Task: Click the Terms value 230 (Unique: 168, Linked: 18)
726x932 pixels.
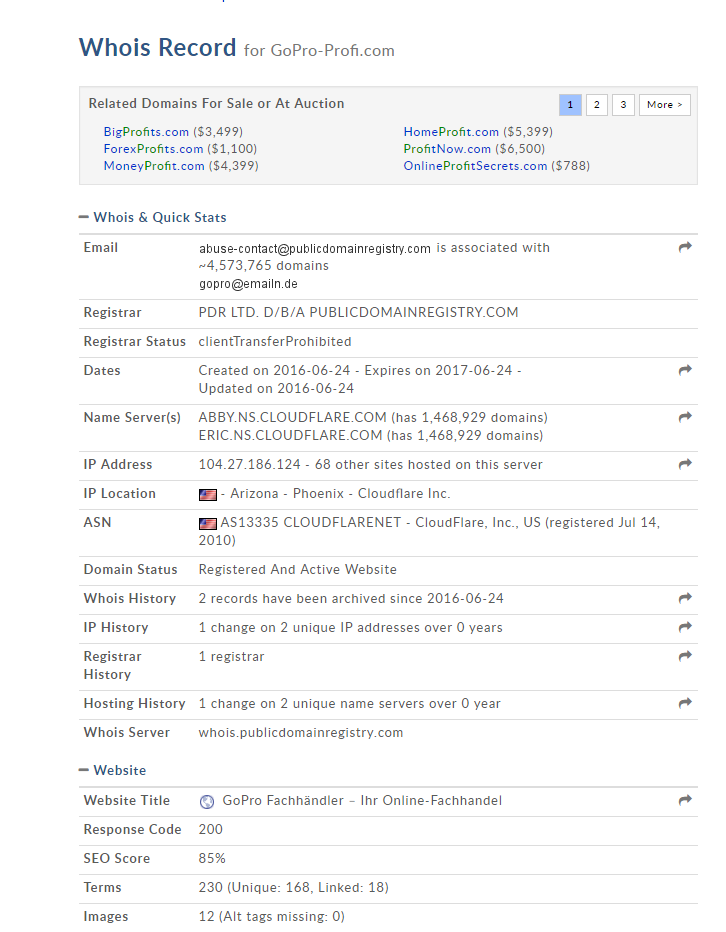Action: point(294,888)
